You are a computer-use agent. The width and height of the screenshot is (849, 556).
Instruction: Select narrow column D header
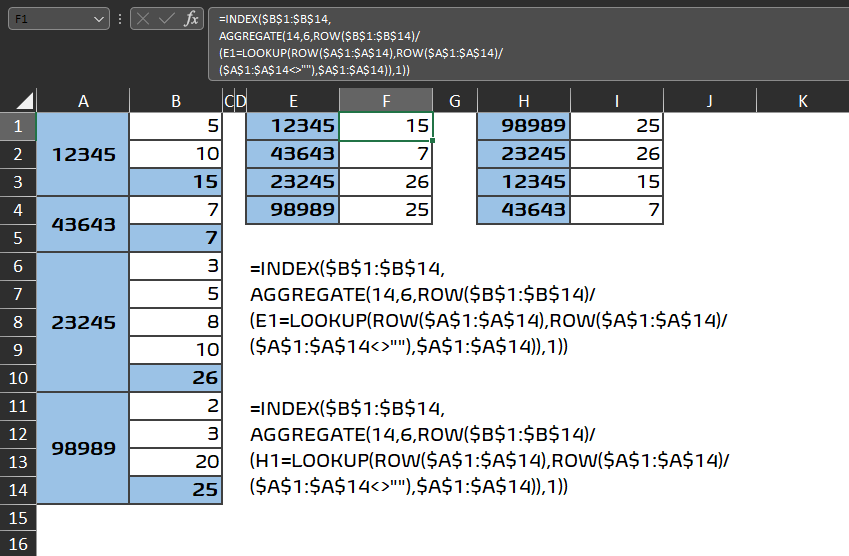click(x=241, y=101)
